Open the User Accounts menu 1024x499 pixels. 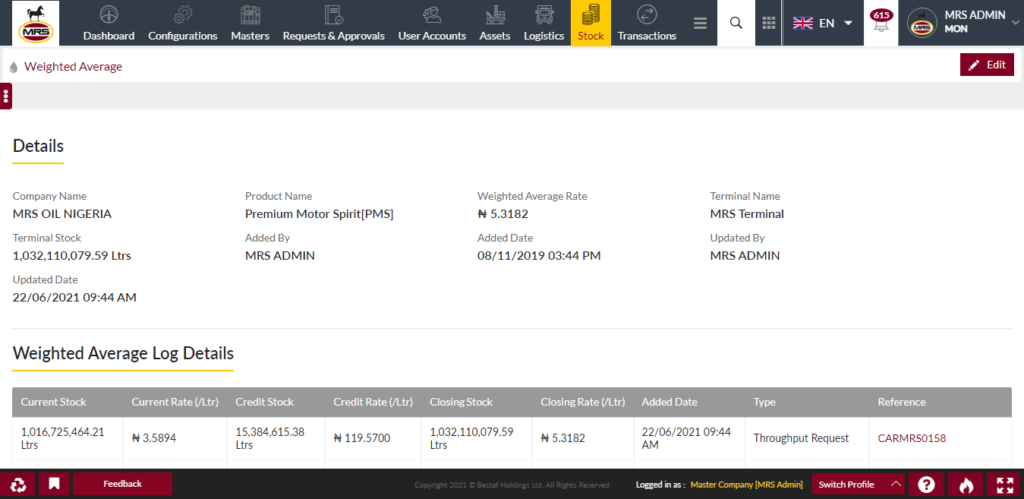click(x=432, y=24)
